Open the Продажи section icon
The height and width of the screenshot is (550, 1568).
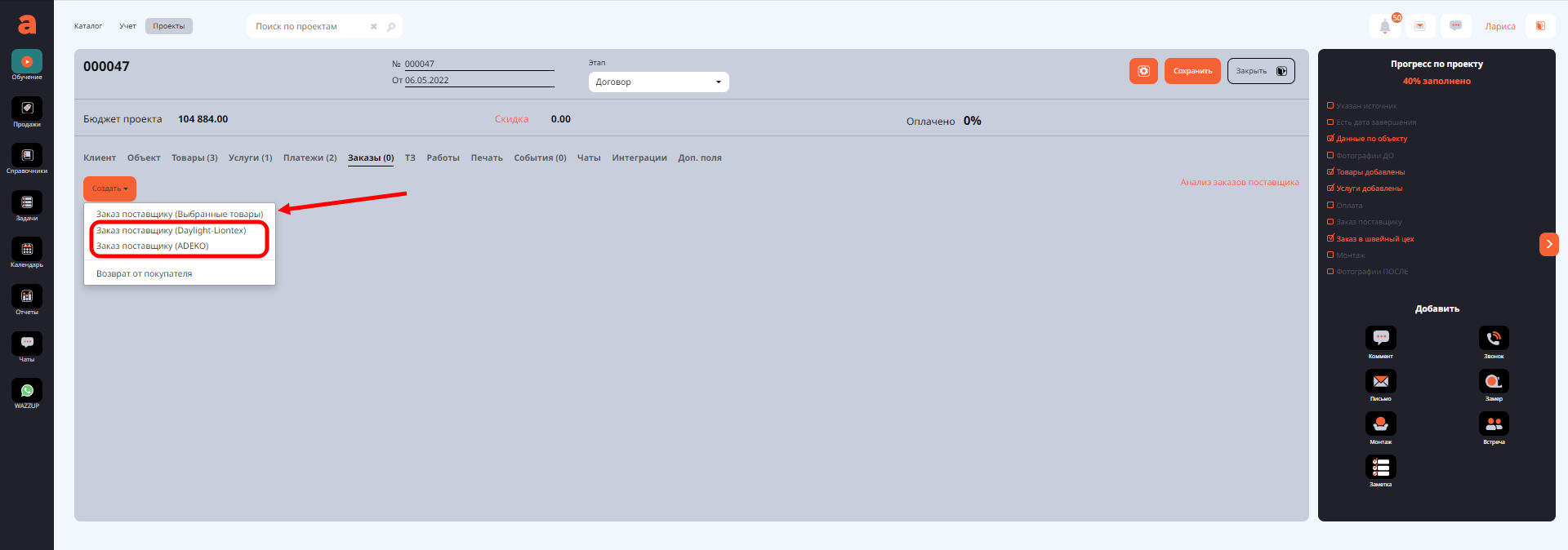click(27, 109)
